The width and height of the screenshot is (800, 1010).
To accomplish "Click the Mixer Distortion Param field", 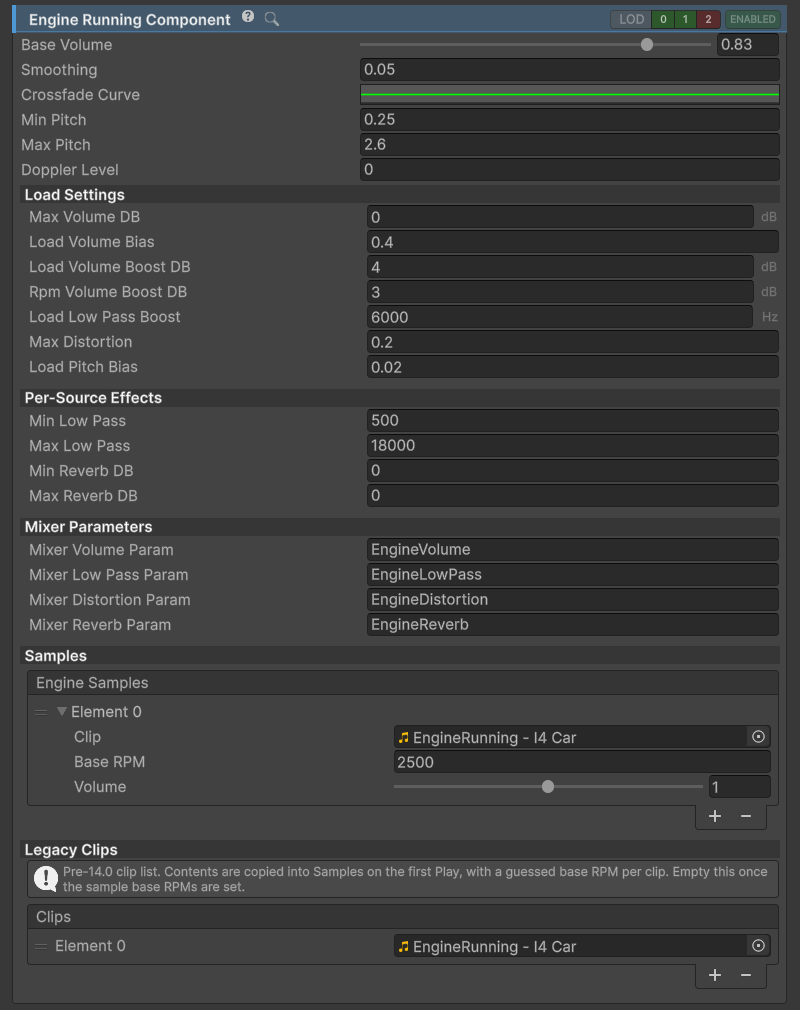I will click(573, 600).
